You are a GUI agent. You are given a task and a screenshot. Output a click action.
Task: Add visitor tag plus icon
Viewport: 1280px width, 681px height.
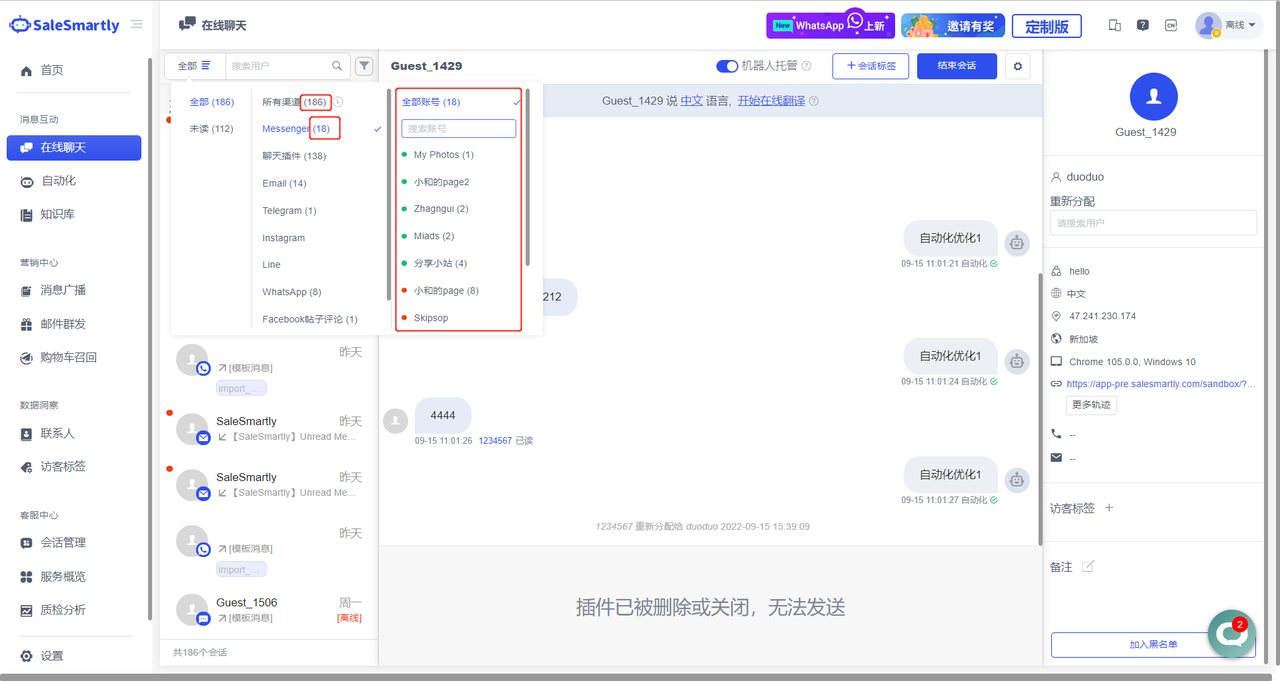pos(1109,508)
